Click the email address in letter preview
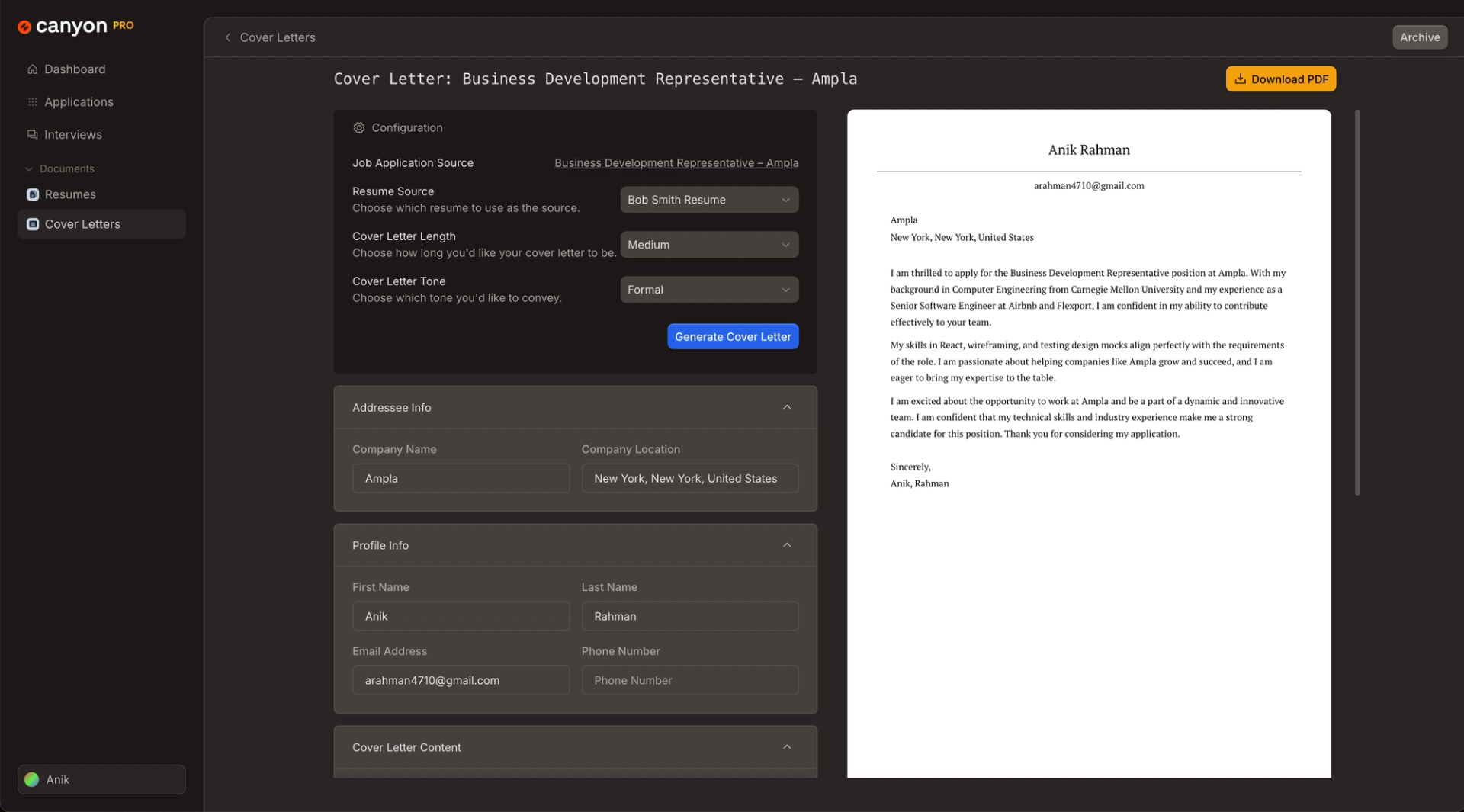 click(1089, 186)
